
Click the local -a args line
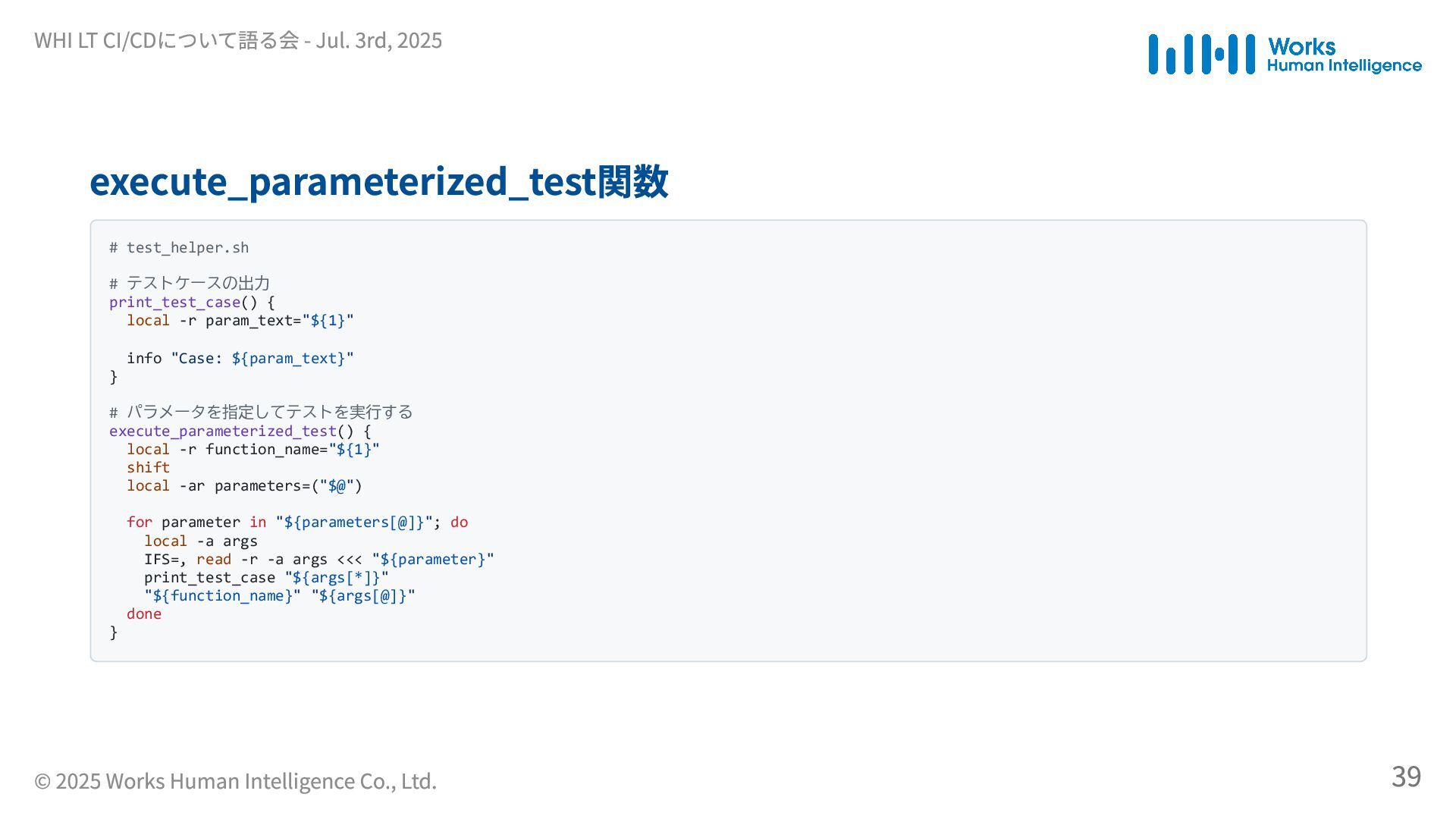(201, 541)
